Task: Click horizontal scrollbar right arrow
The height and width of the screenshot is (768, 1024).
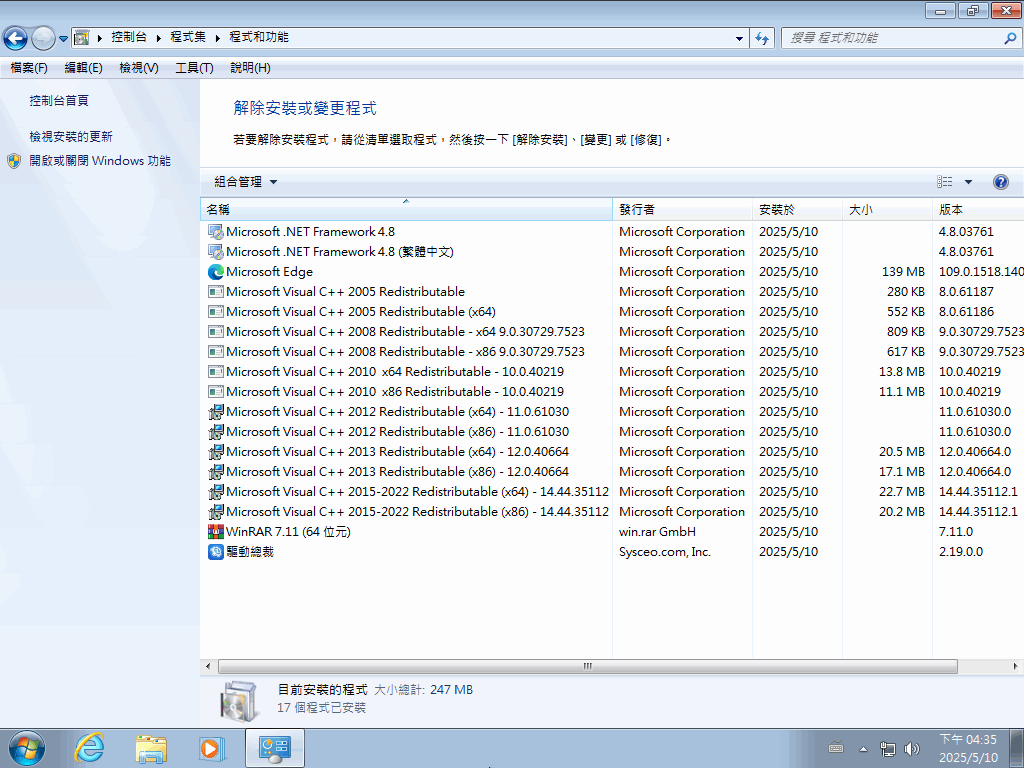Action: tap(1016, 666)
